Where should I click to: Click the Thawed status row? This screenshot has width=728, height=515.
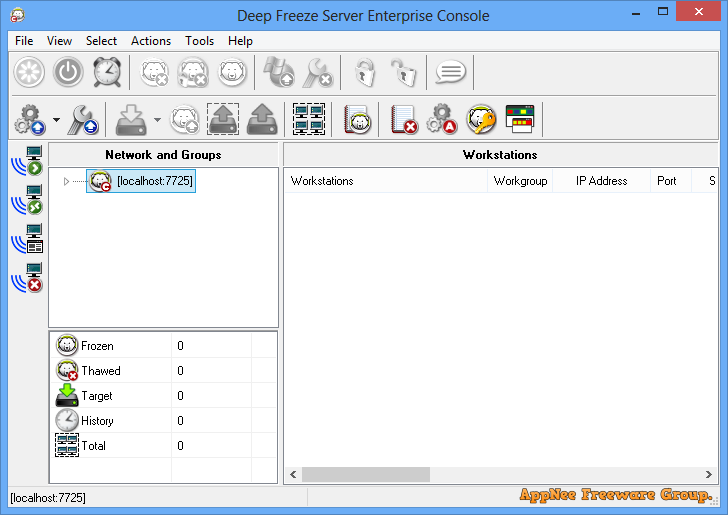click(x=163, y=371)
